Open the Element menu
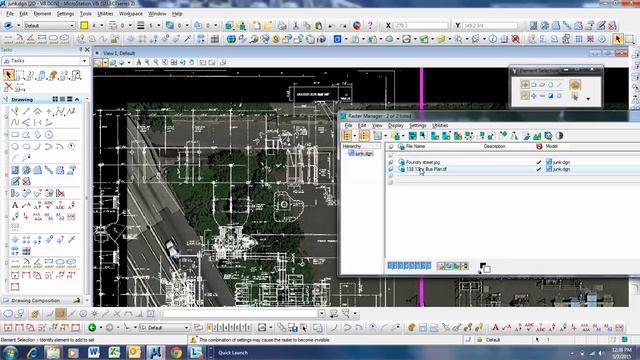Screen dimensions: 640x360 tap(42, 13)
